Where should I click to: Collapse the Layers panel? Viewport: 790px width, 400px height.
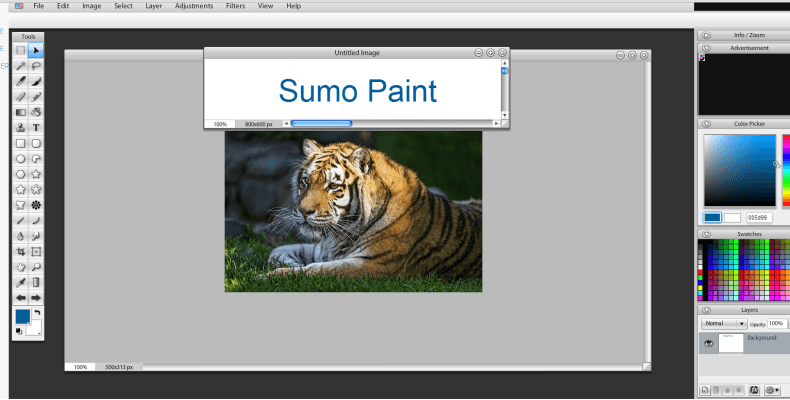(706, 310)
